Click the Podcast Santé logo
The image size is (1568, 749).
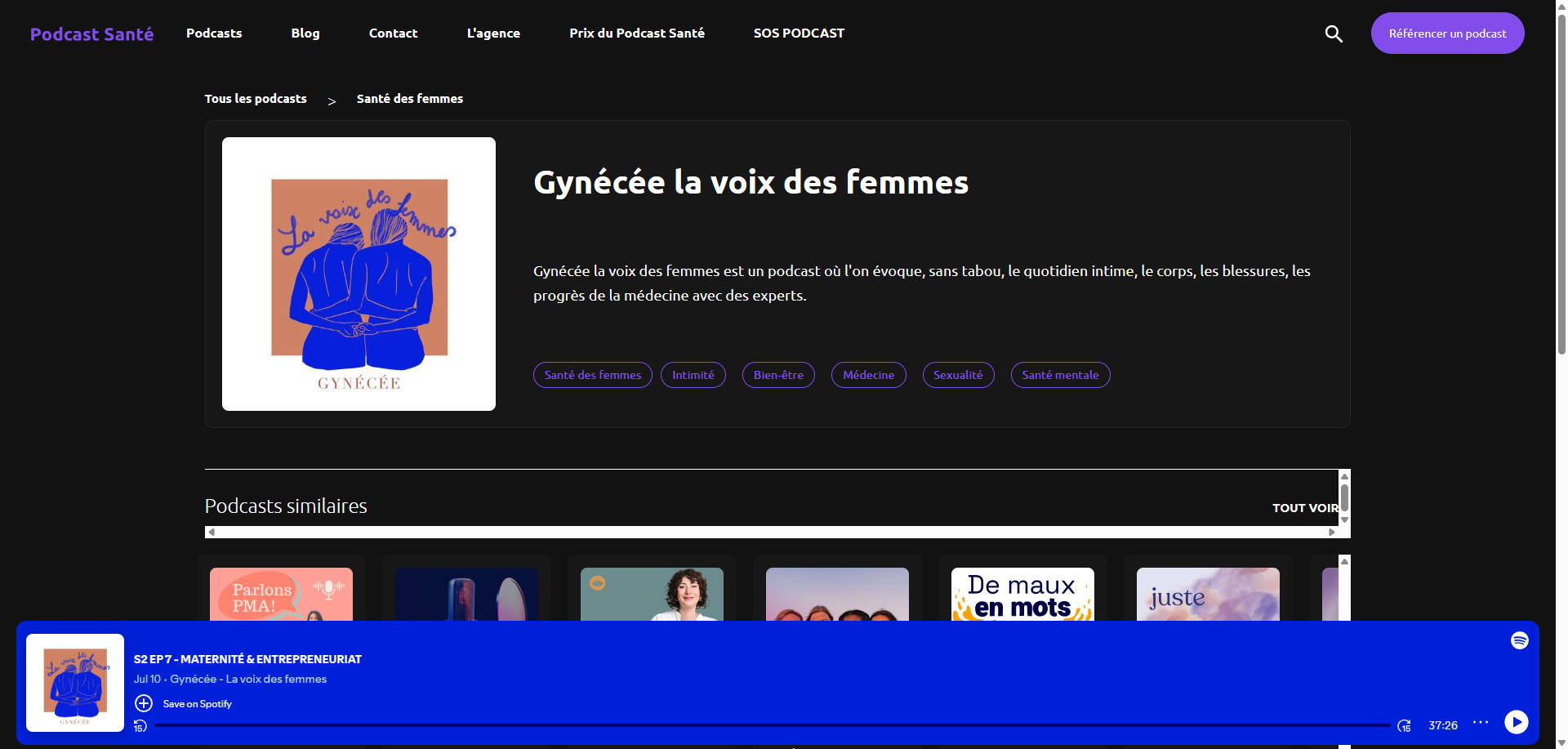pos(91,33)
